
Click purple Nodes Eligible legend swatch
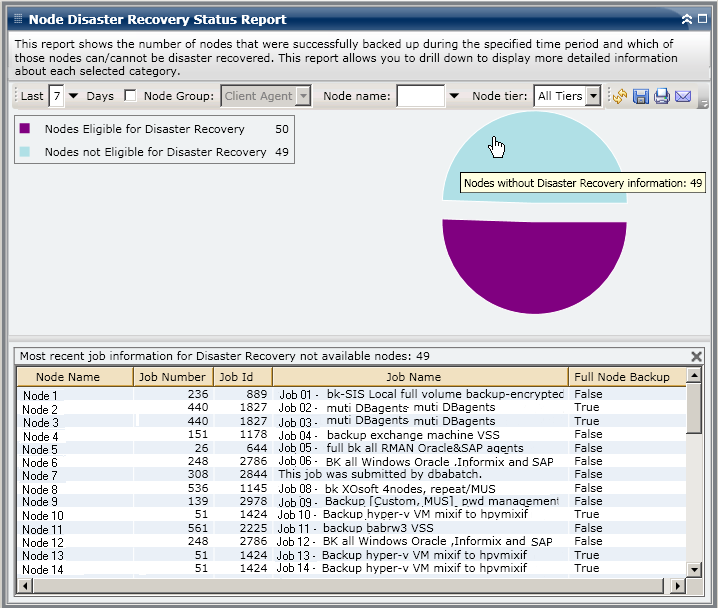tap(26, 129)
